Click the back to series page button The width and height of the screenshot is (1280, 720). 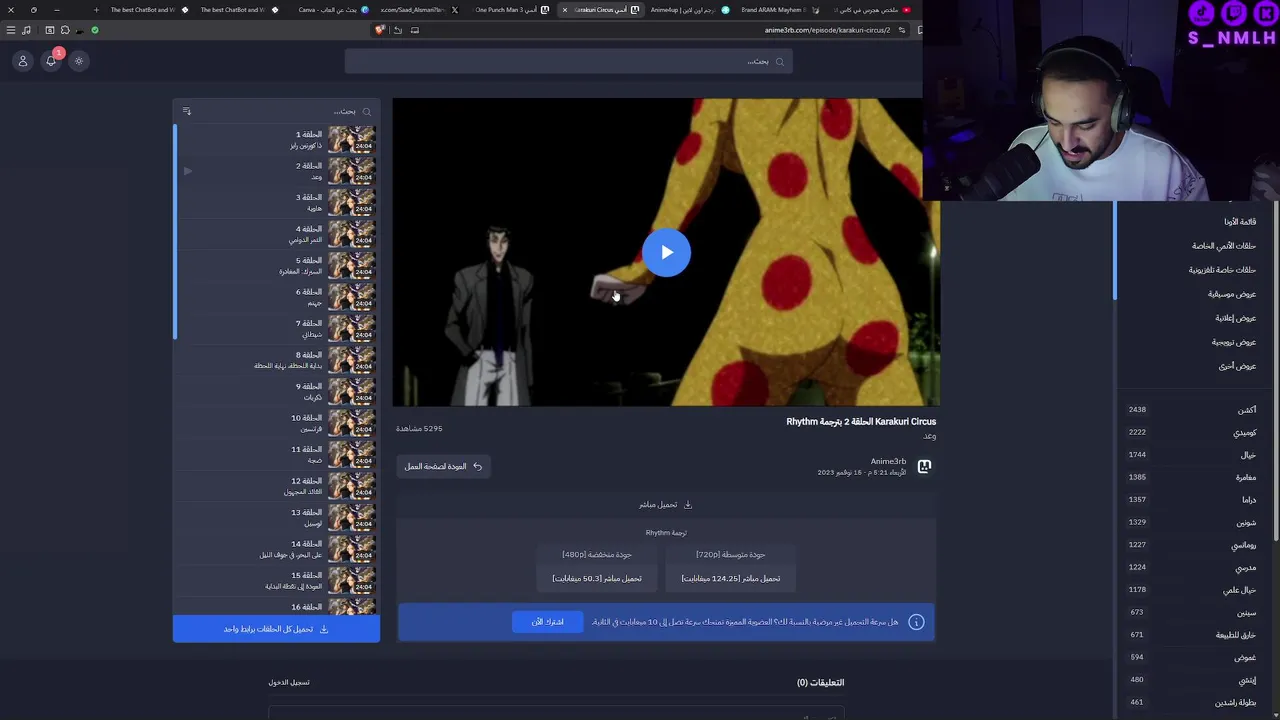(x=443, y=466)
